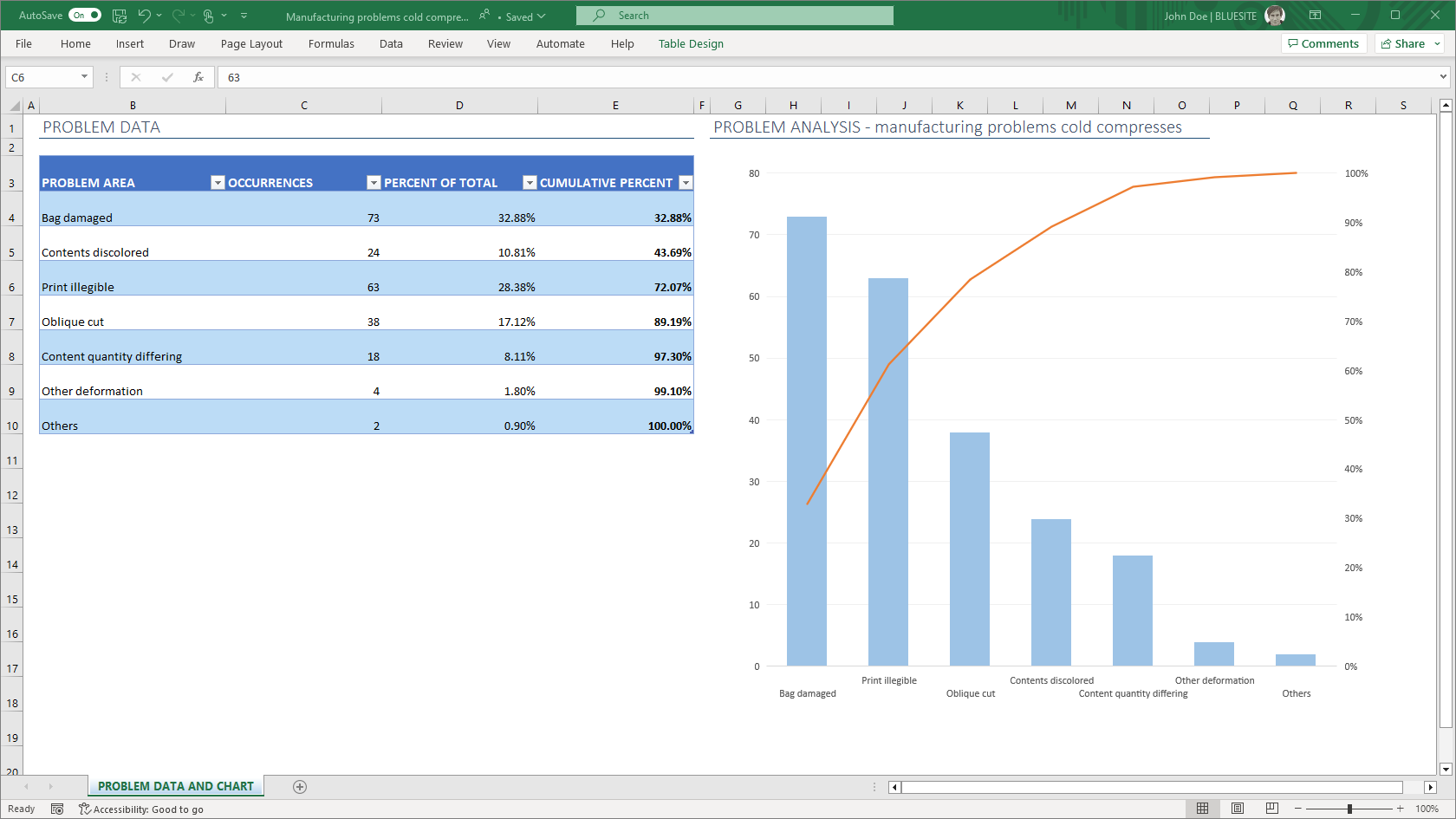1456x819 pixels.
Task: Expand the formula bar chevron
Action: pyautogui.click(x=1443, y=77)
